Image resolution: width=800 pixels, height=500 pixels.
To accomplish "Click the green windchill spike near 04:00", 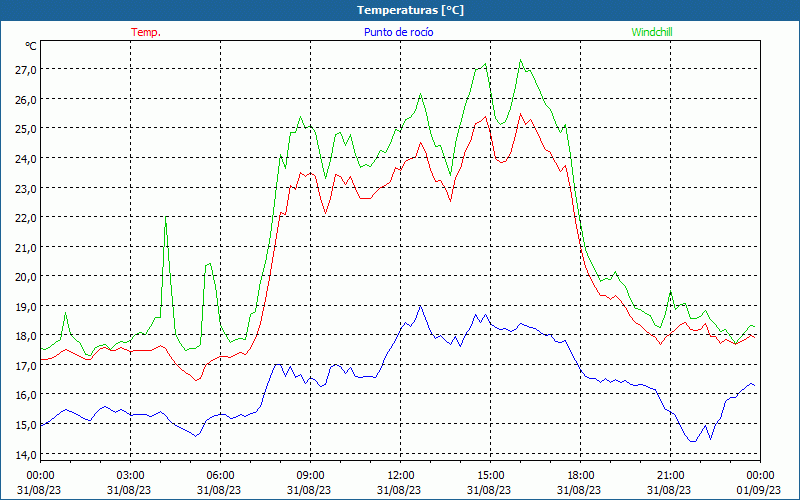I will [166, 217].
